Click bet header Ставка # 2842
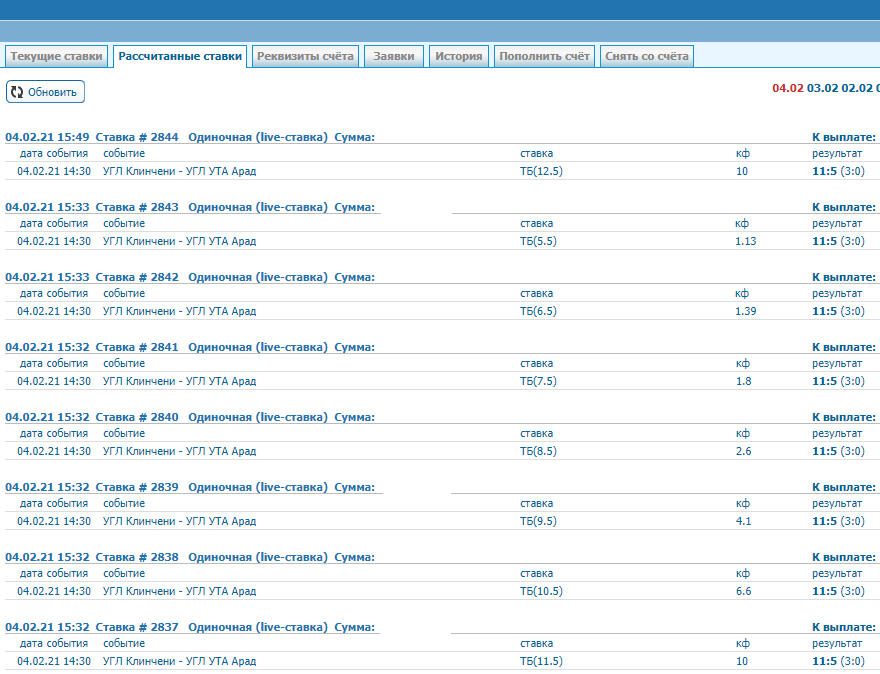 pyautogui.click(x=137, y=277)
